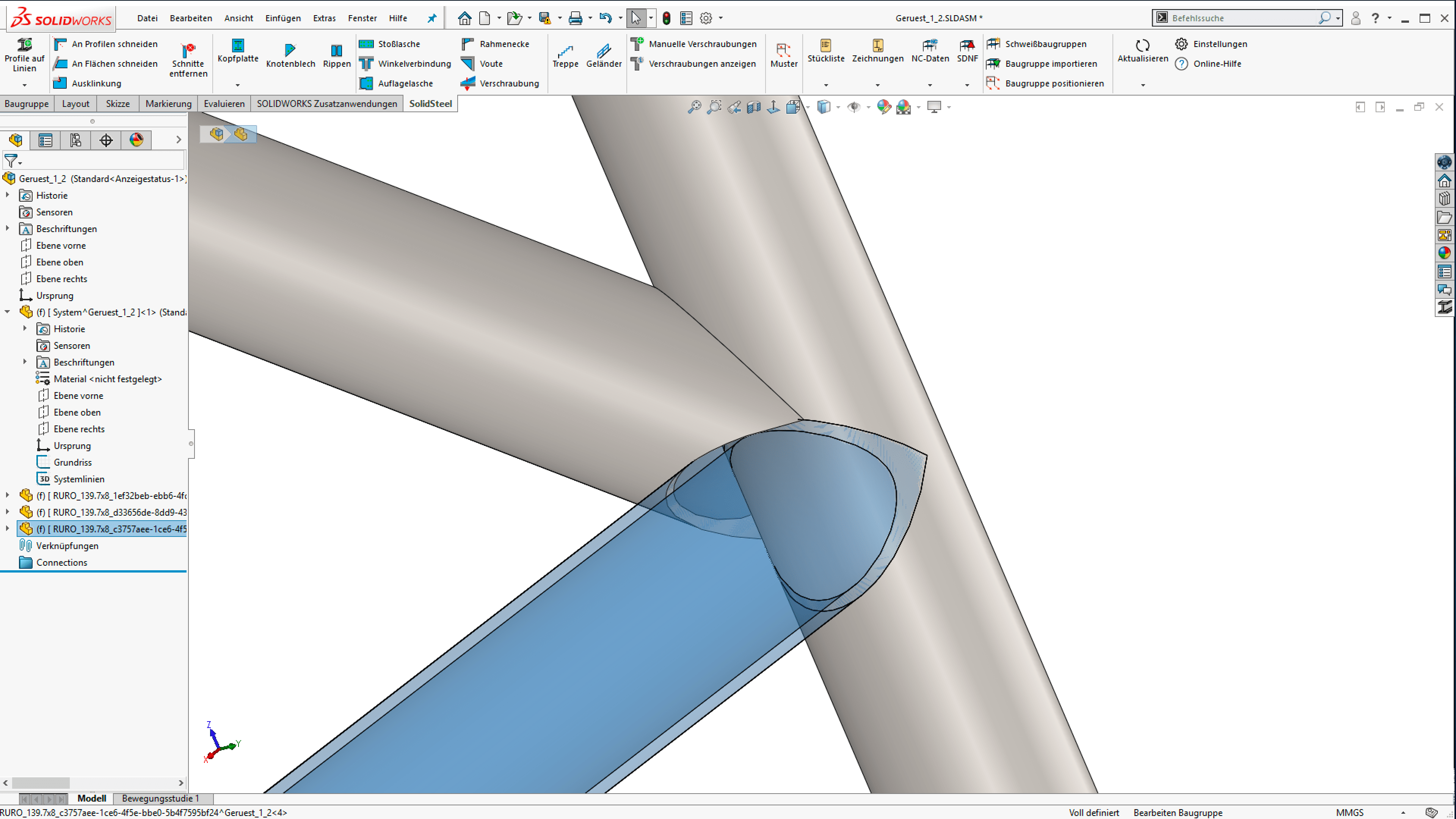This screenshot has height=819, width=1456.
Task: Open the DimXpertManager tab
Action: pyautogui.click(x=106, y=140)
